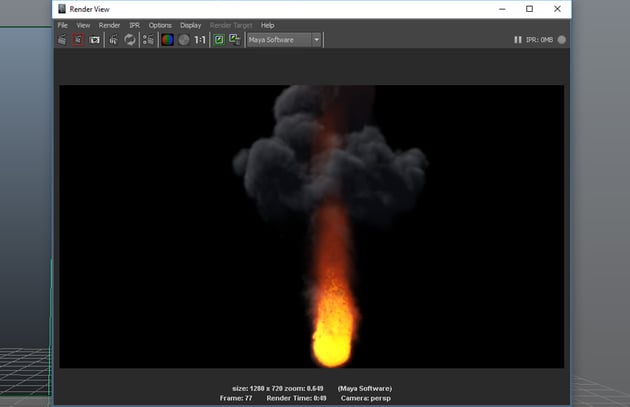Click the 'Render Time: 0:49' text
This screenshot has height=407, width=630.
pyautogui.click(x=297, y=398)
